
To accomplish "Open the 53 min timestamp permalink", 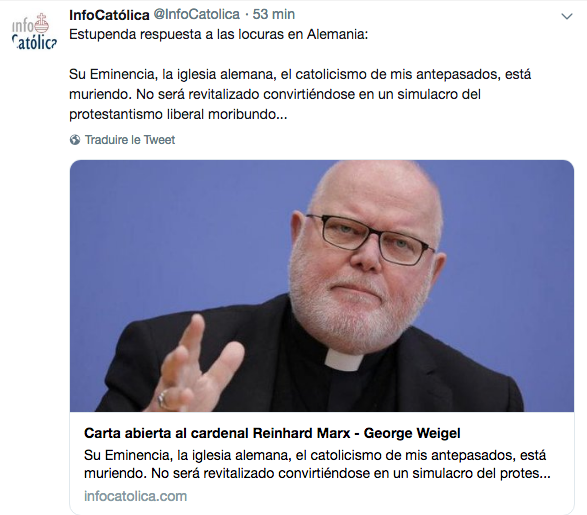I will 274,15.
